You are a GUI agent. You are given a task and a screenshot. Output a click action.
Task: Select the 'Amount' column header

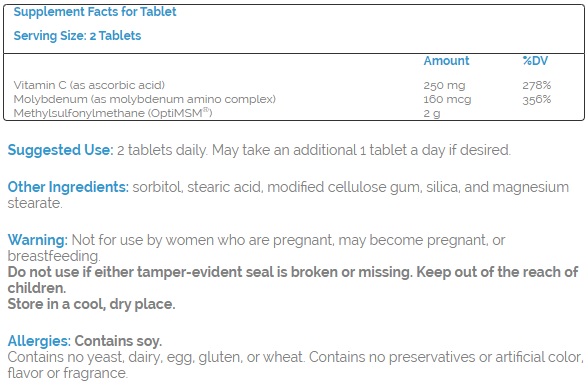point(446,60)
